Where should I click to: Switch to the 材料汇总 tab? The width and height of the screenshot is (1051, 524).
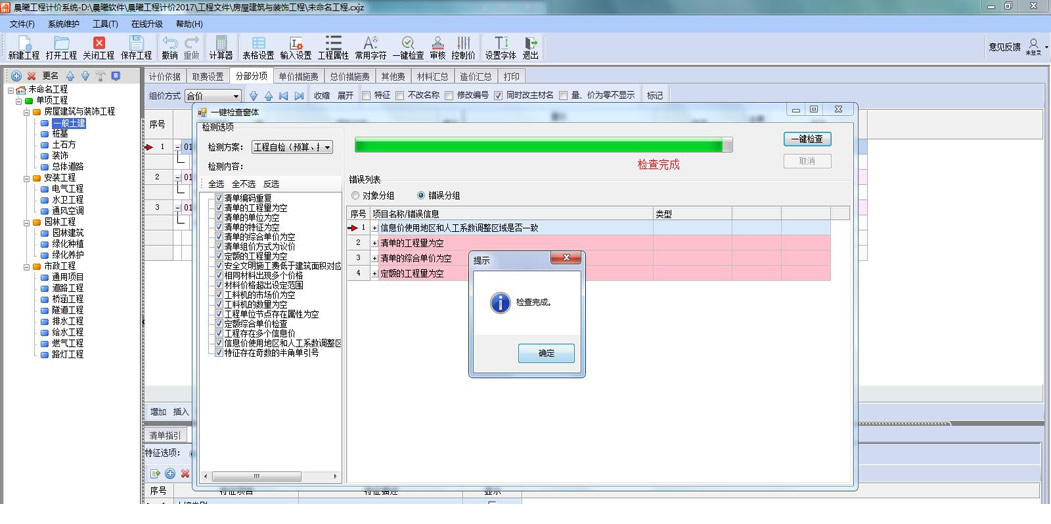click(x=432, y=76)
